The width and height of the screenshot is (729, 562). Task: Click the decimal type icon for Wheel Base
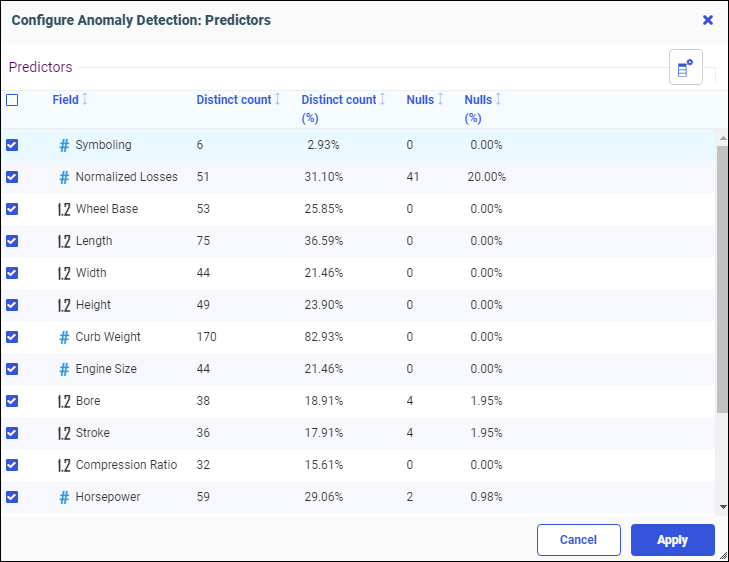pos(64,209)
